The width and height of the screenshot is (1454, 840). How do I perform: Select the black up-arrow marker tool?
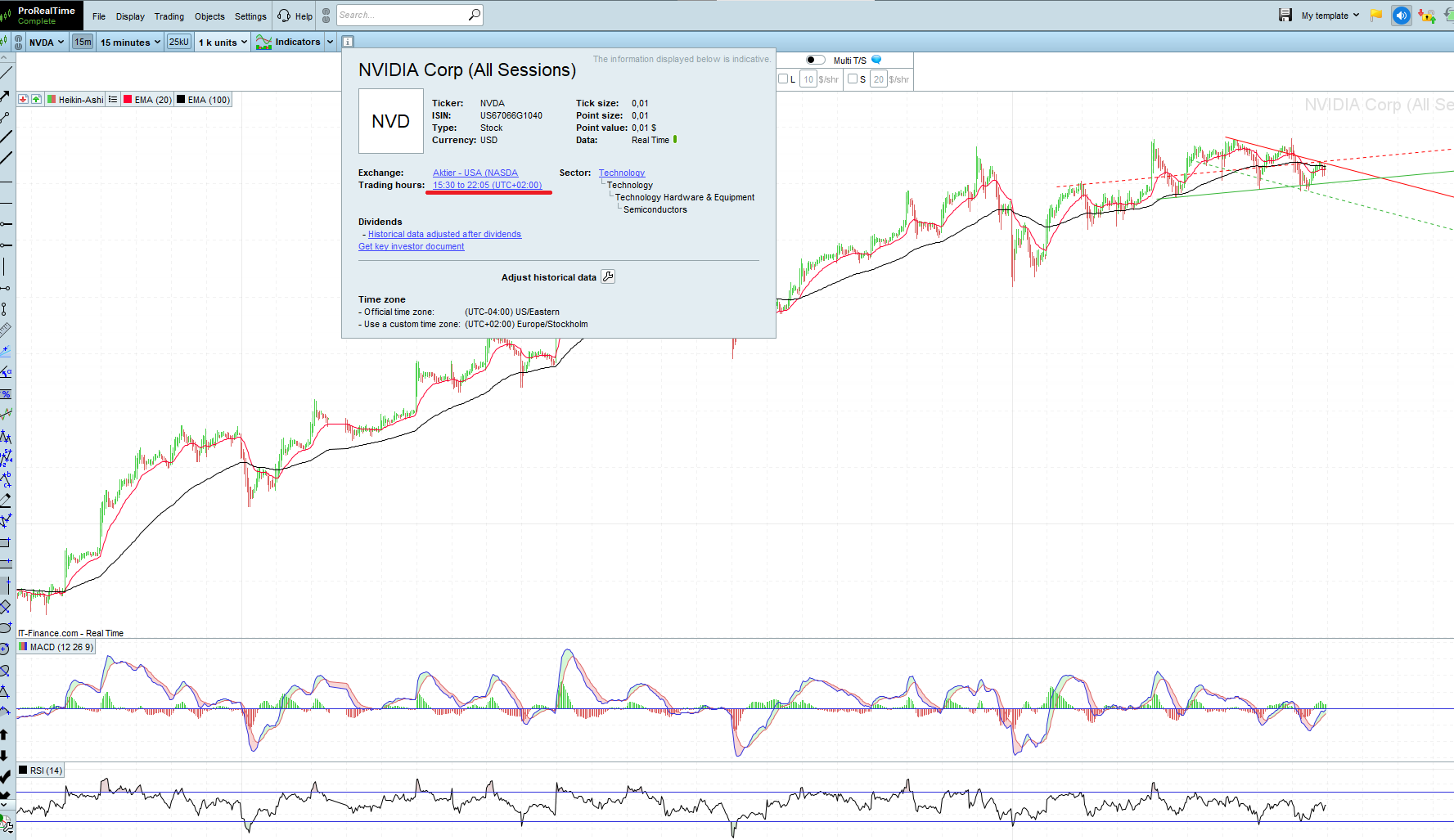4,734
